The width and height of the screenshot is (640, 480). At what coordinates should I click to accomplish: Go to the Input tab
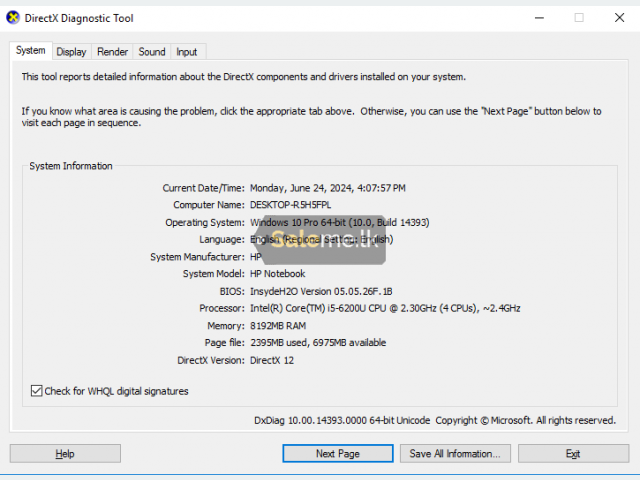[x=187, y=52]
